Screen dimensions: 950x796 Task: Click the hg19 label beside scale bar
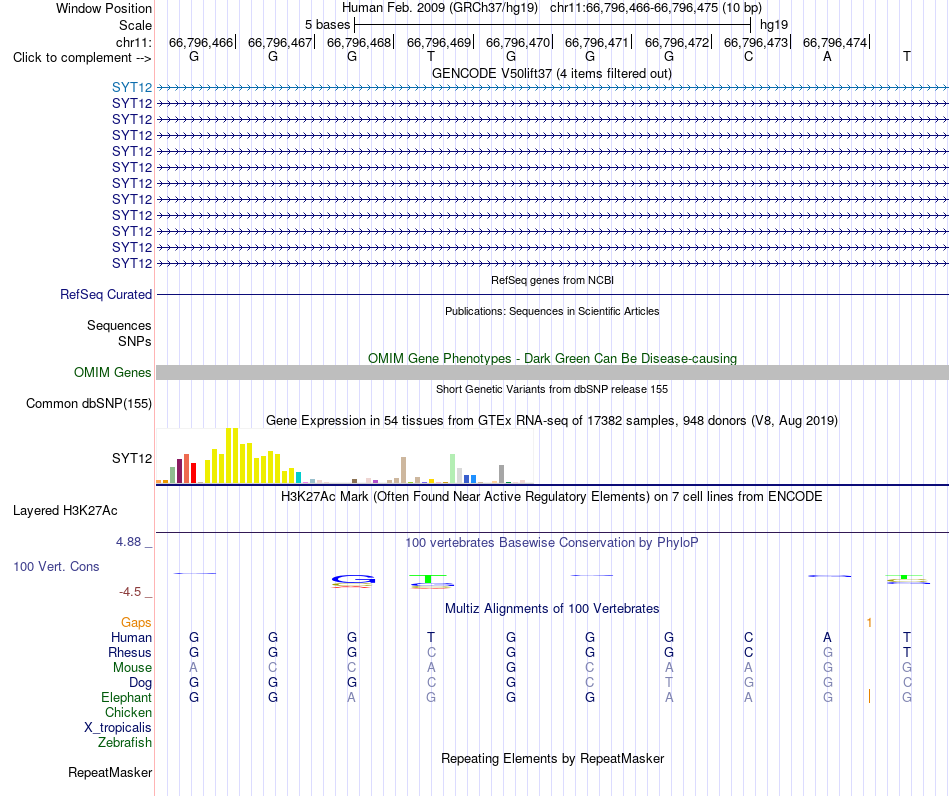(x=774, y=25)
